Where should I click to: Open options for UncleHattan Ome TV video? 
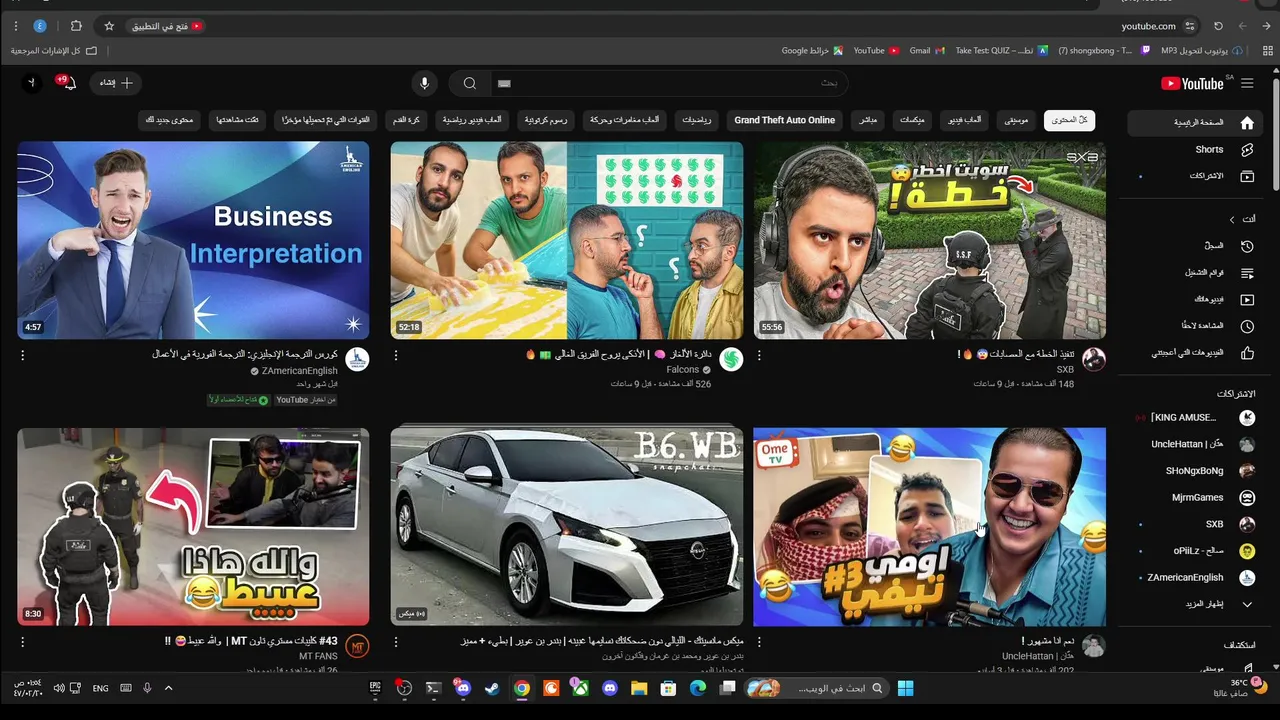pos(759,642)
